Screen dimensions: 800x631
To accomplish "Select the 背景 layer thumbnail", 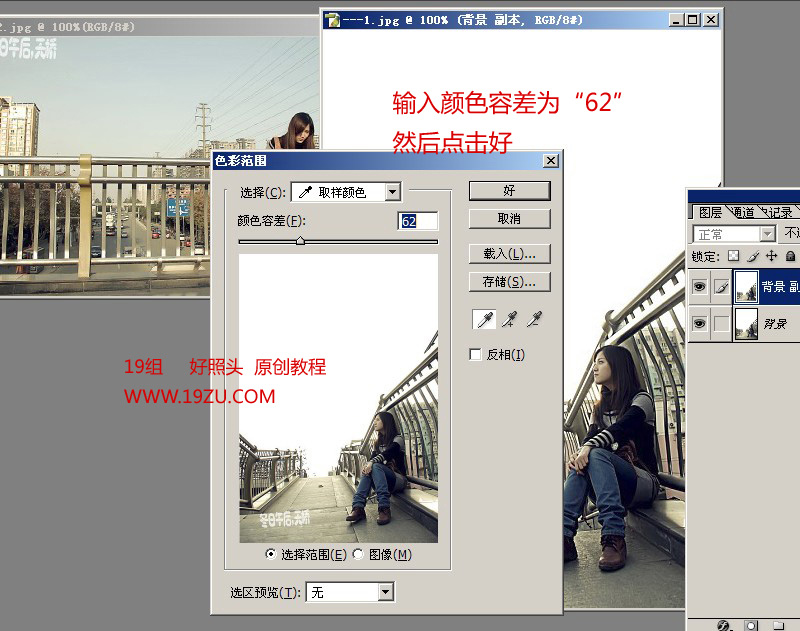I will click(746, 323).
